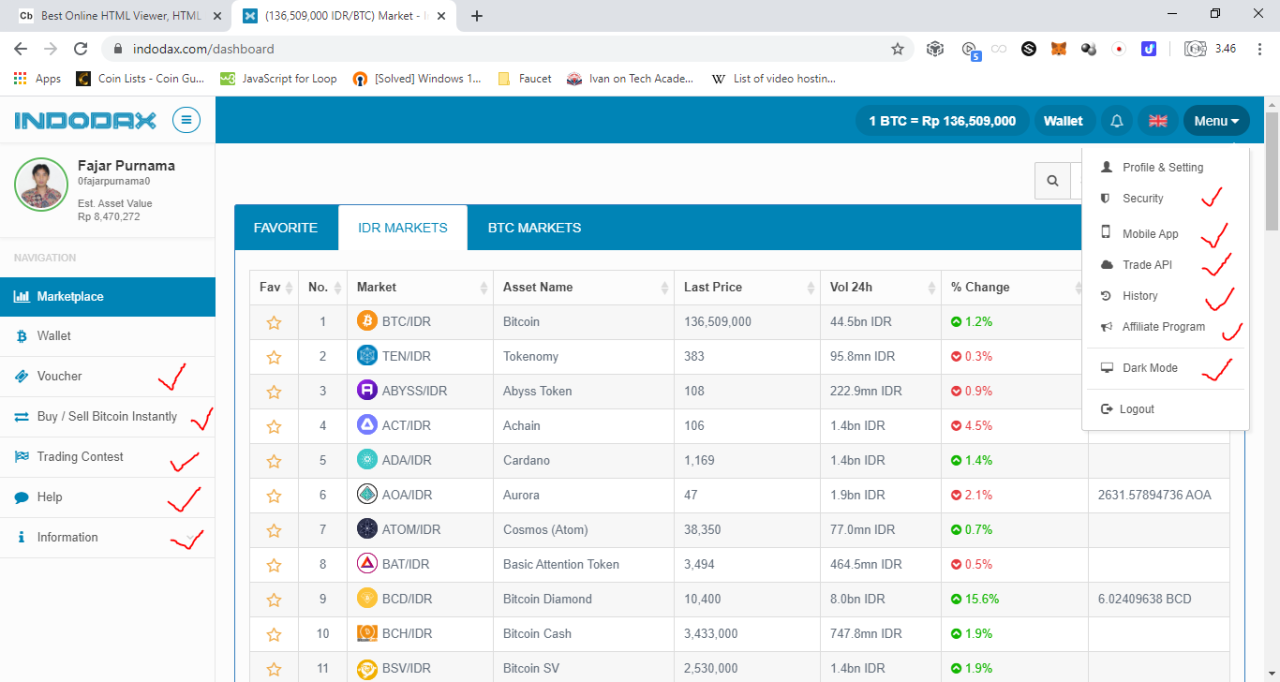Click the Cosmos ATOM coin icon
Viewport: 1280px width, 682px height.
(x=367, y=529)
